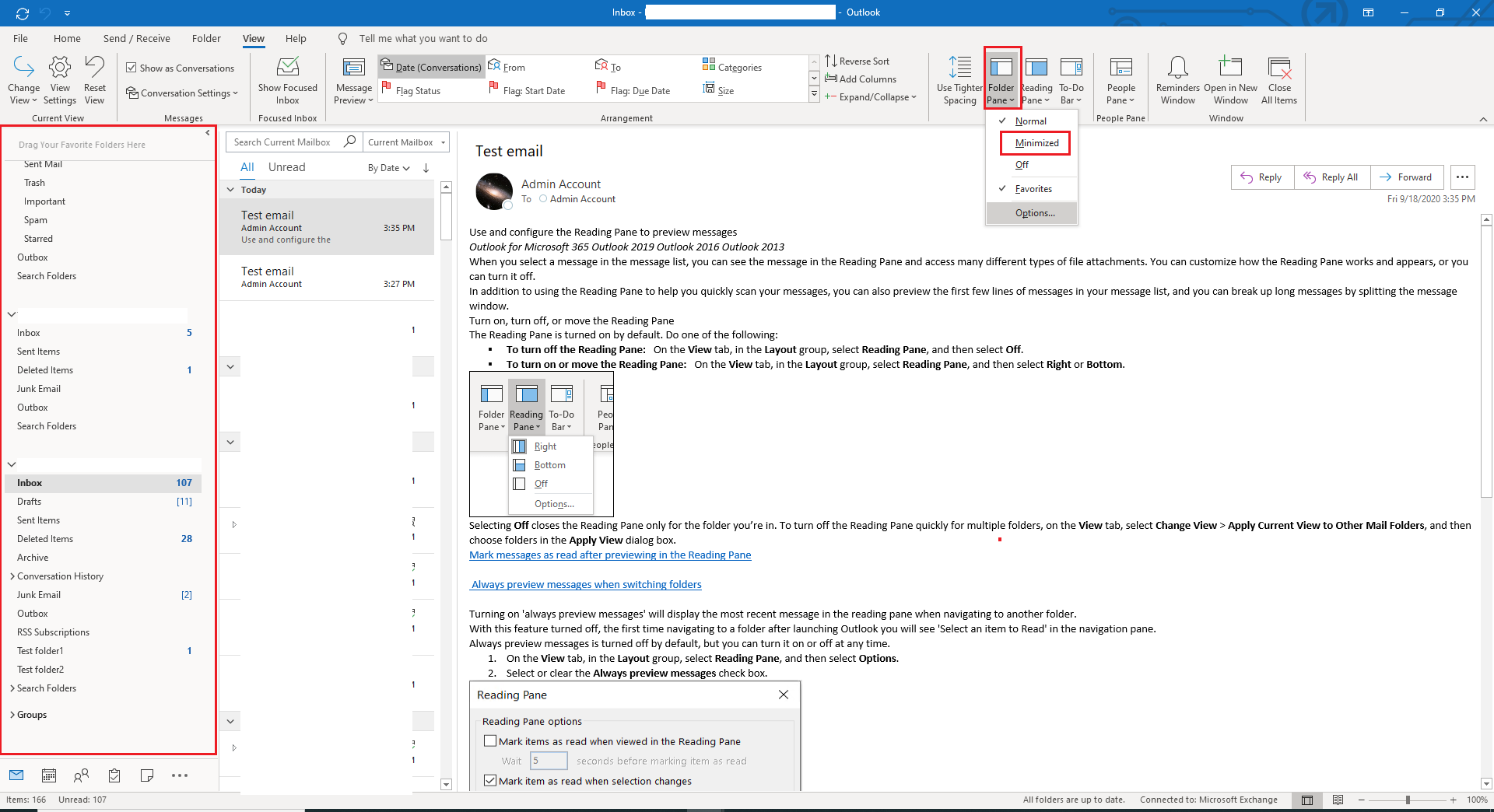Toggle Favorites in Folder Pane menu
The height and width of the screenshot is (812, 1494).
(x=1032, y=189)
